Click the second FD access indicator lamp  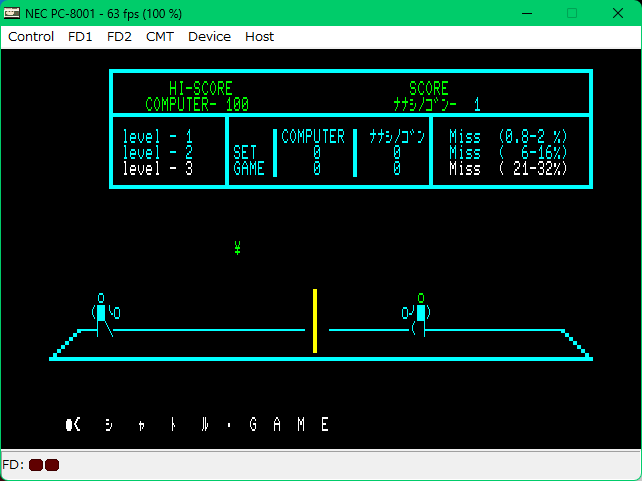tap(52, 465)
